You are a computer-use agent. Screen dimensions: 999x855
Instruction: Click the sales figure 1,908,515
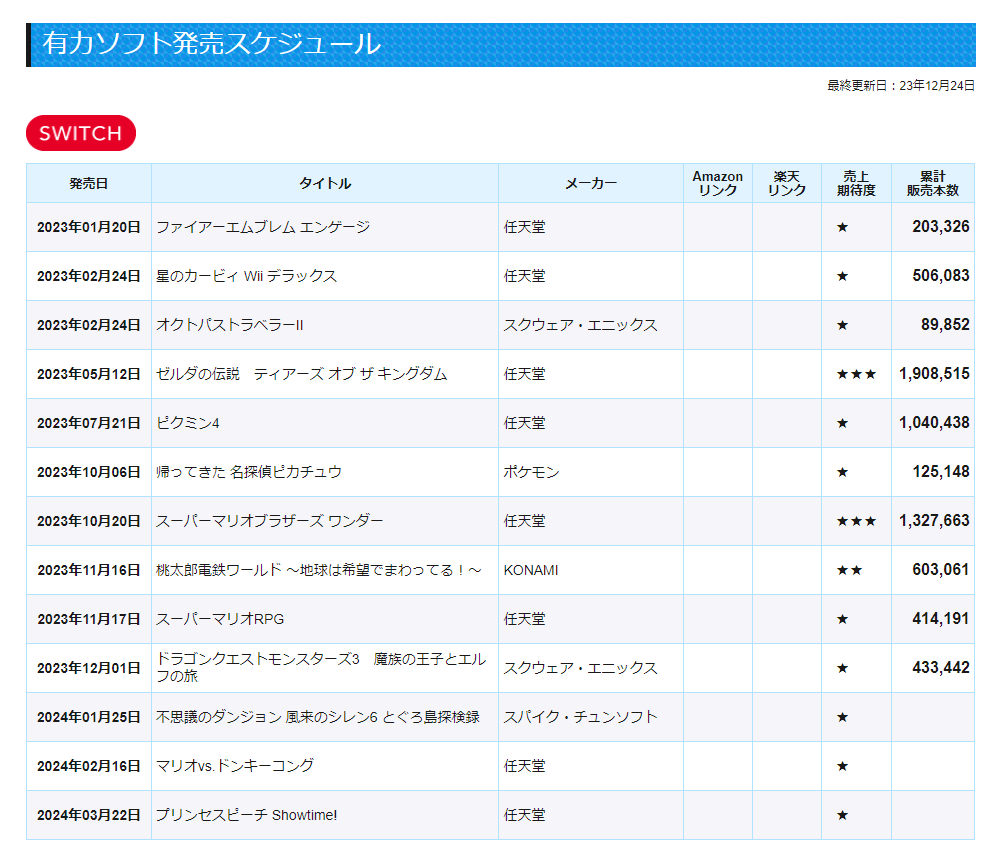point(934,374)
